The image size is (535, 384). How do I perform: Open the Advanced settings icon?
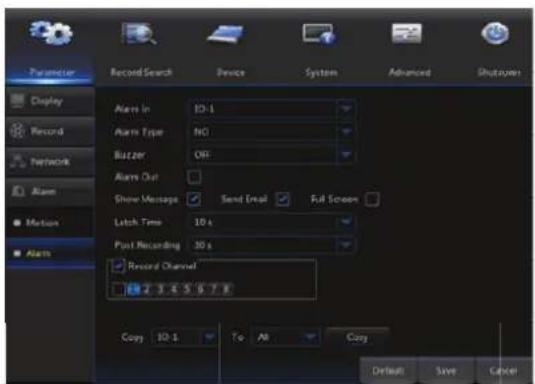point(406,33)
